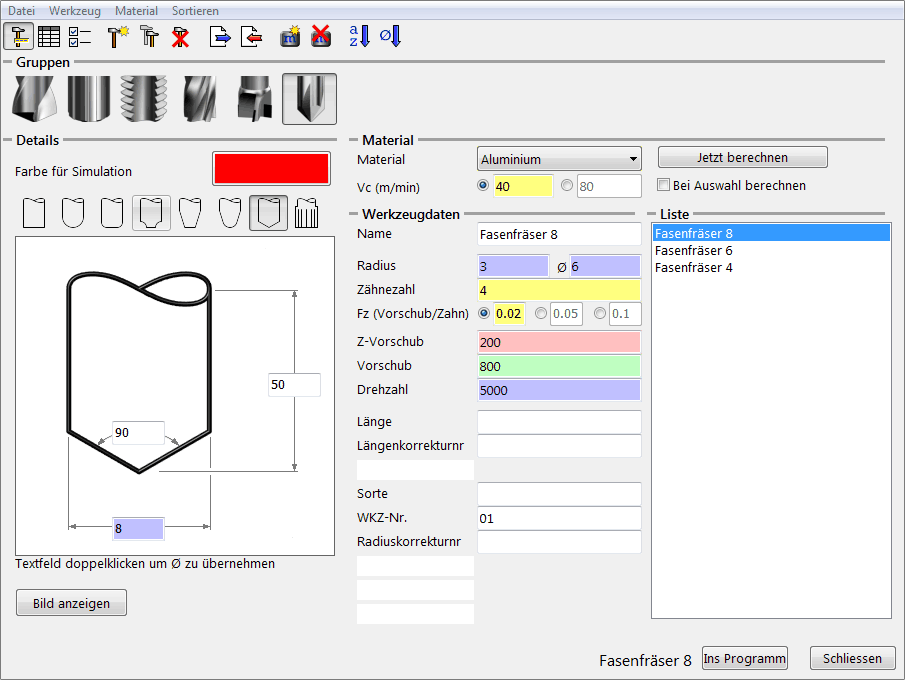
Task: Select the twist drill tool group
Action: tap(35, 99)
